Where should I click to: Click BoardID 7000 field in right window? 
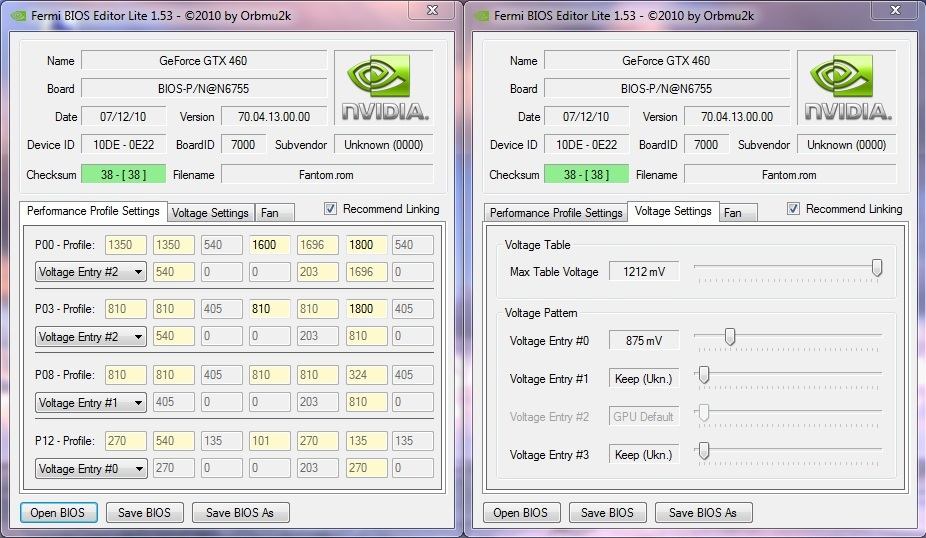coord(706,144)
